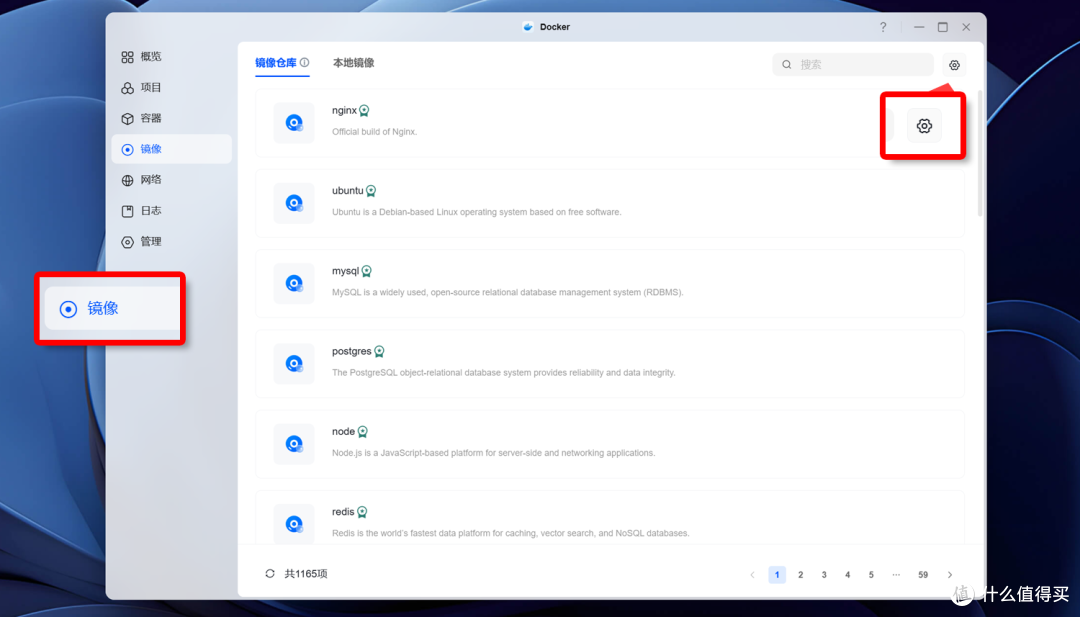Go to page 2
The height and width of the screenshot is (617, 1080).
coord(800,575)
